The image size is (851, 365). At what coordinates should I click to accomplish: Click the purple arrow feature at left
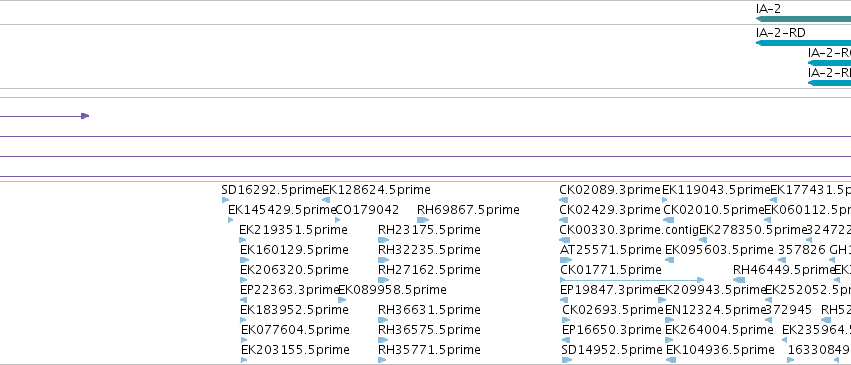pyautogui.click(x=45, y=116)
